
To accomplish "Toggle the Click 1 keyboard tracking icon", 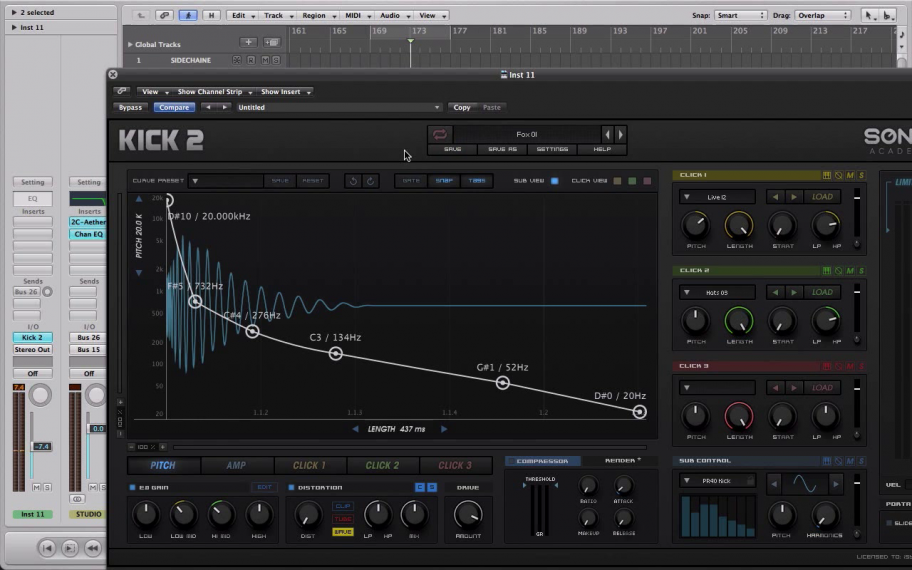I will 826,175.
